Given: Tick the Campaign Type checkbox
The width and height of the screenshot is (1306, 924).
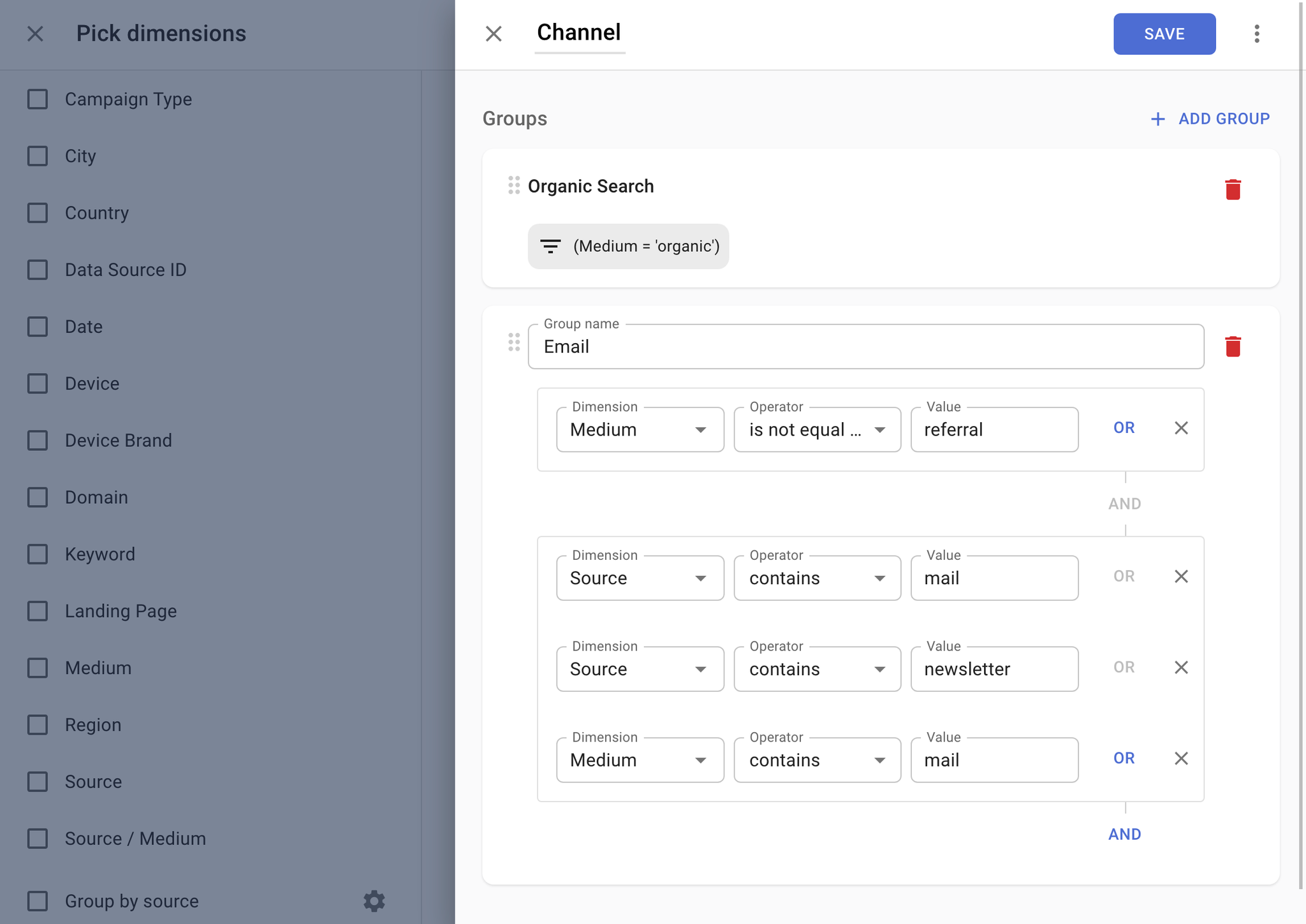Looking at the screenshot, I should pos(38,99).
